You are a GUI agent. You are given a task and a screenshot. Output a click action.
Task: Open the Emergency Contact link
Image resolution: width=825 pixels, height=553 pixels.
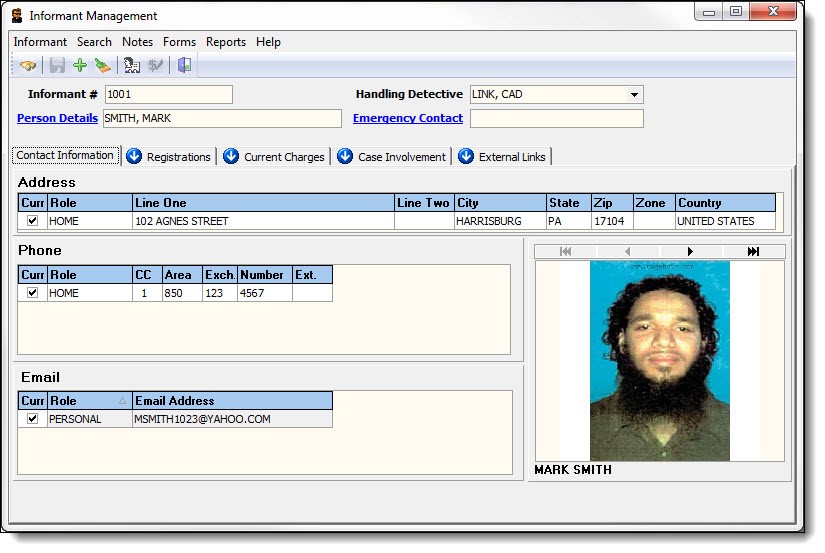pyautogui.click(x=408, y=118)
